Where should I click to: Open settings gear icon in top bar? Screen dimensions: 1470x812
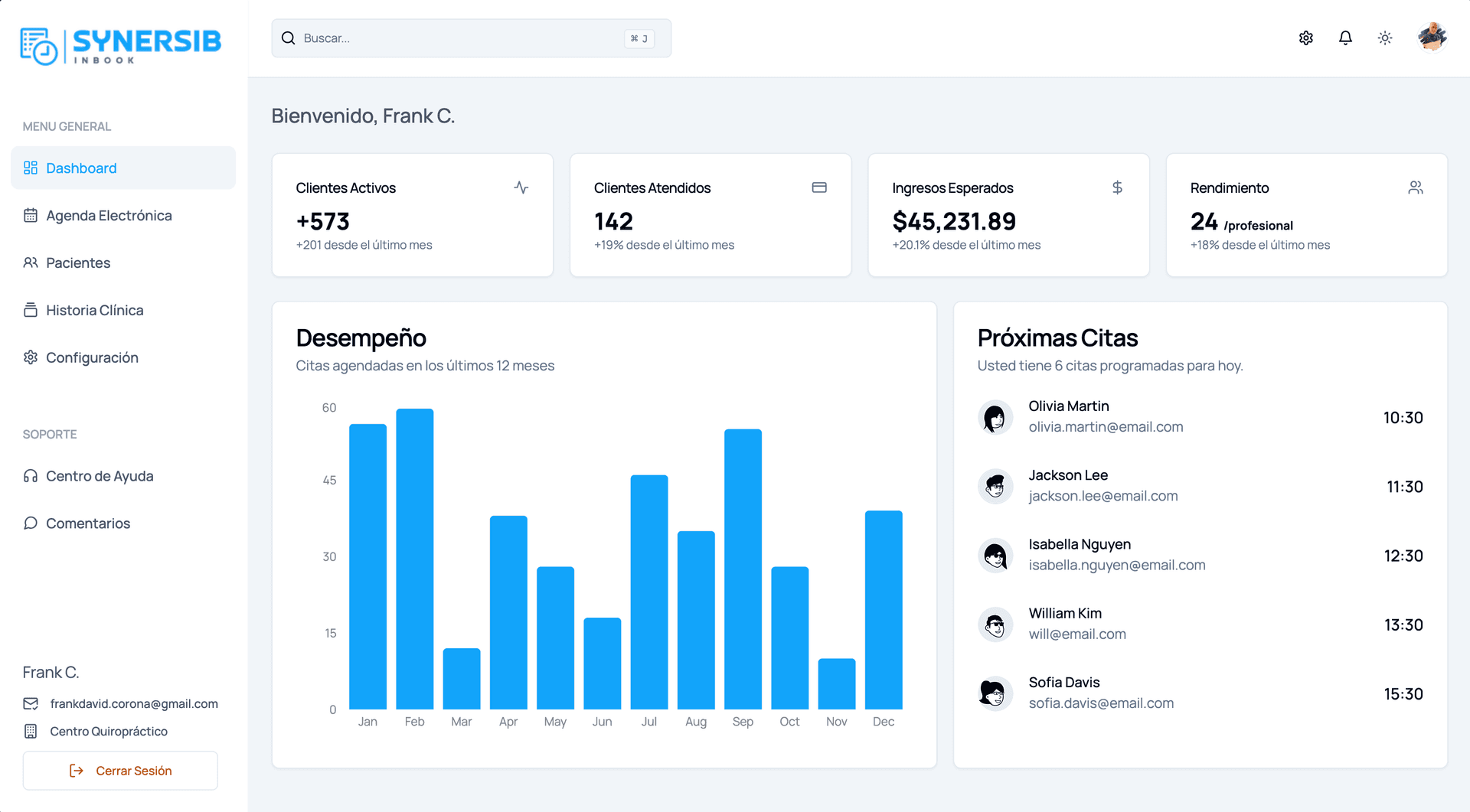coord(1306,38)
